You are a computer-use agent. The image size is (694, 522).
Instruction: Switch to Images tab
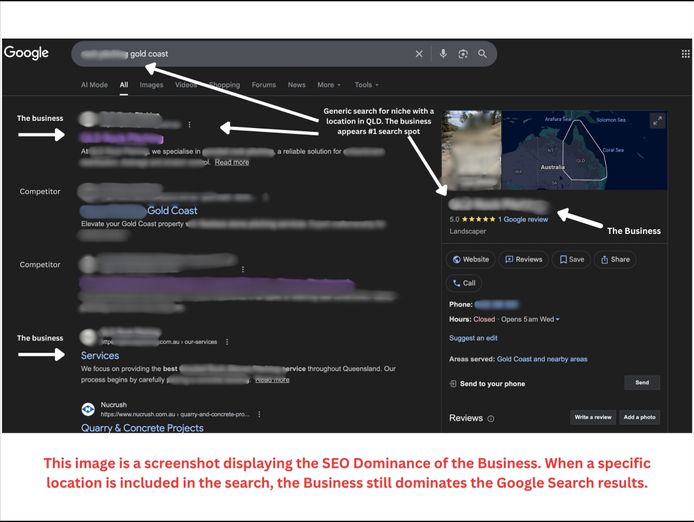pyautogui.click(x=151, y=85)
